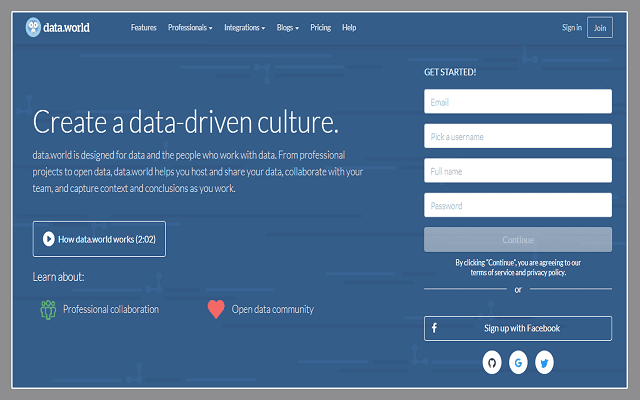Click the Facebook logo icon
This screenshot has width=640, height=400.
(434, 328)
